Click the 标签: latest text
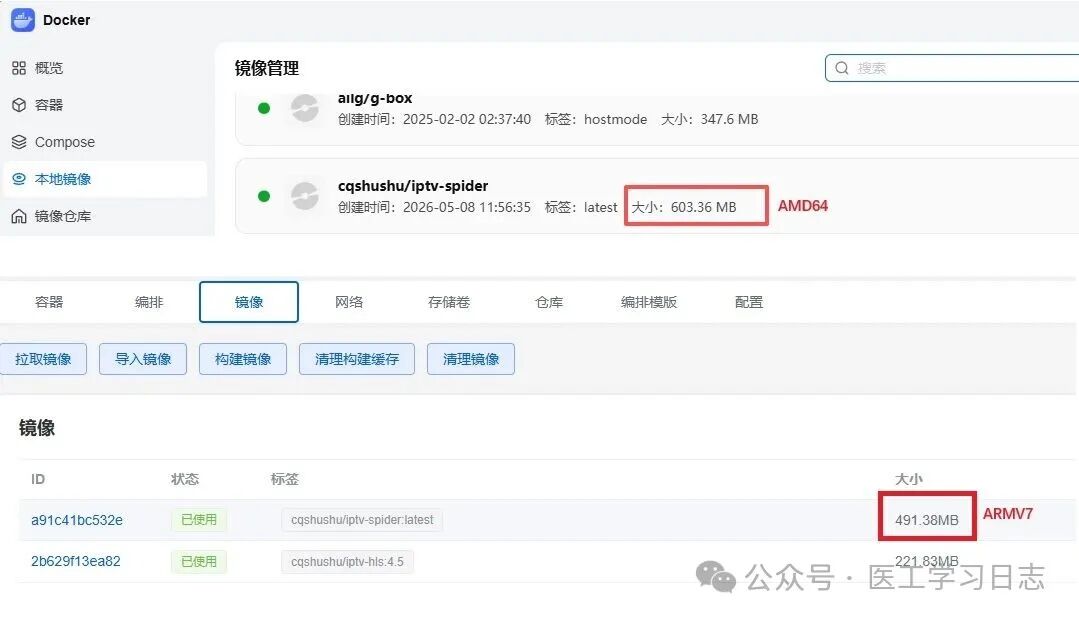 (x=581, y=207)
